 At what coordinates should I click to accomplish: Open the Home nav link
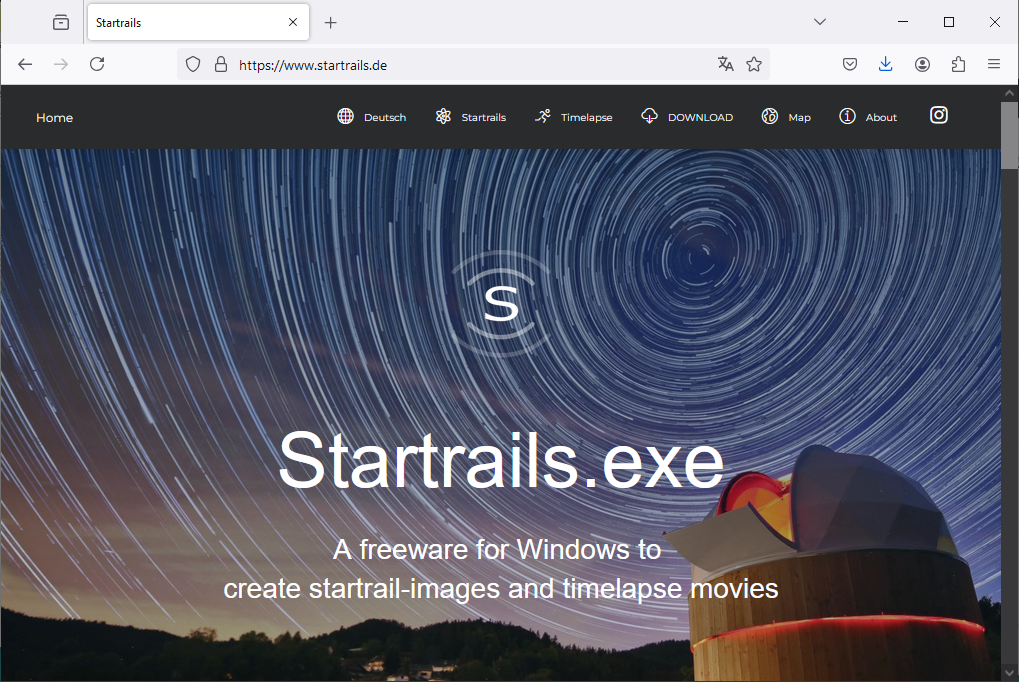pos(55,118)
